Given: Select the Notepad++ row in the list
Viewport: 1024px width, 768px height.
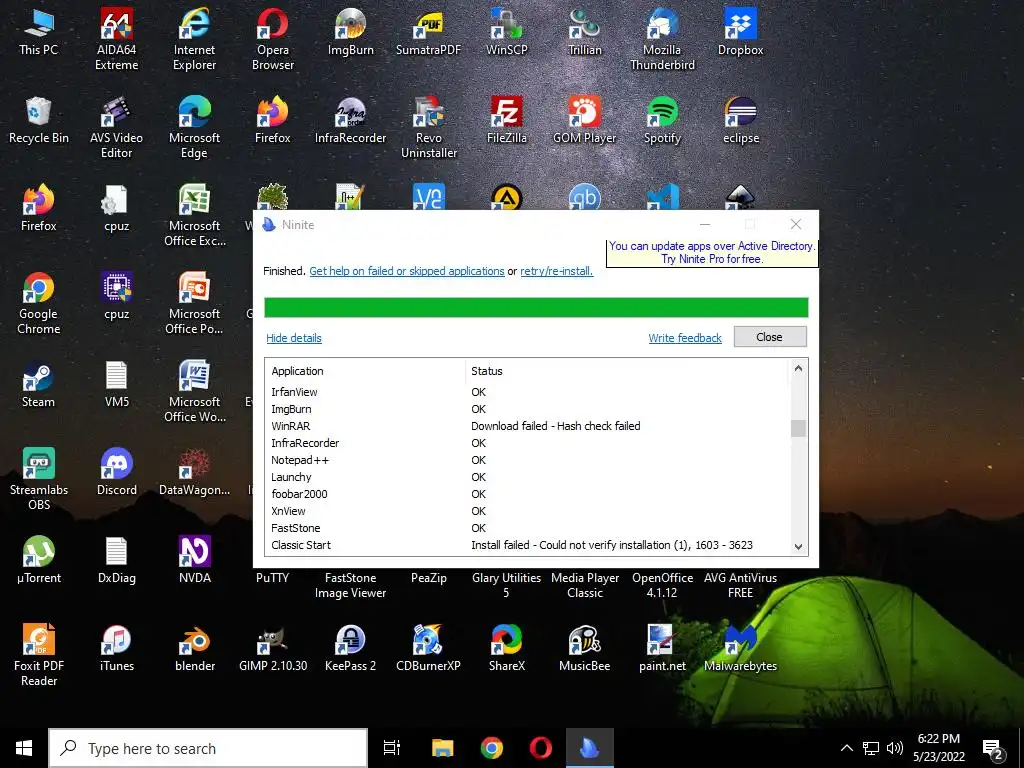Looking at the screenshot, I should click(528, 460).
